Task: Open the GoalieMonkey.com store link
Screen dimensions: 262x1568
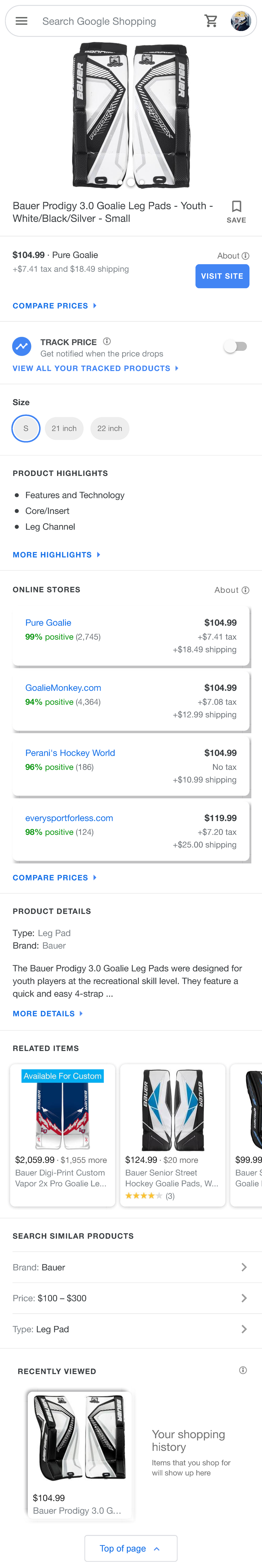Action: pos(63,688)
